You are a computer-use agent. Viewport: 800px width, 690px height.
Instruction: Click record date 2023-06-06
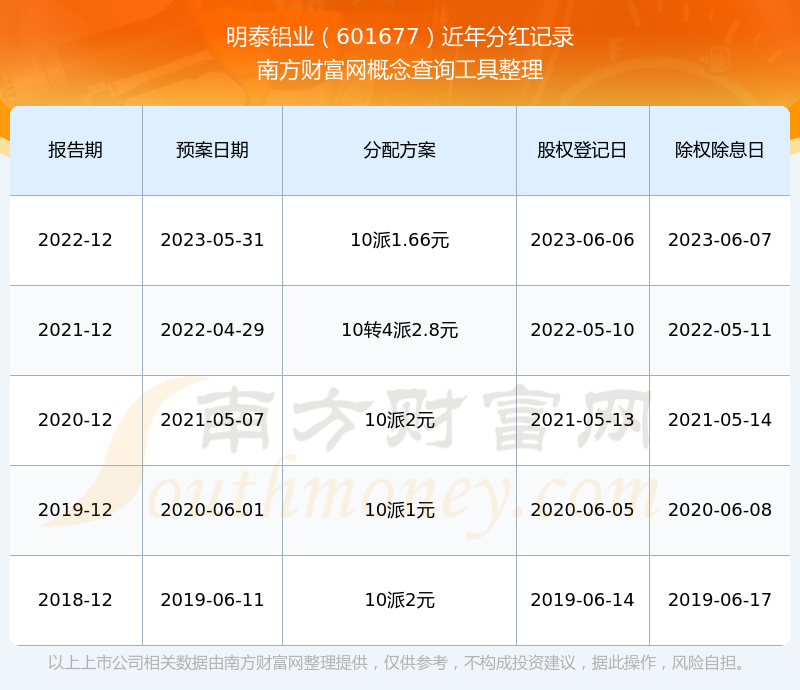click(582, 240)
